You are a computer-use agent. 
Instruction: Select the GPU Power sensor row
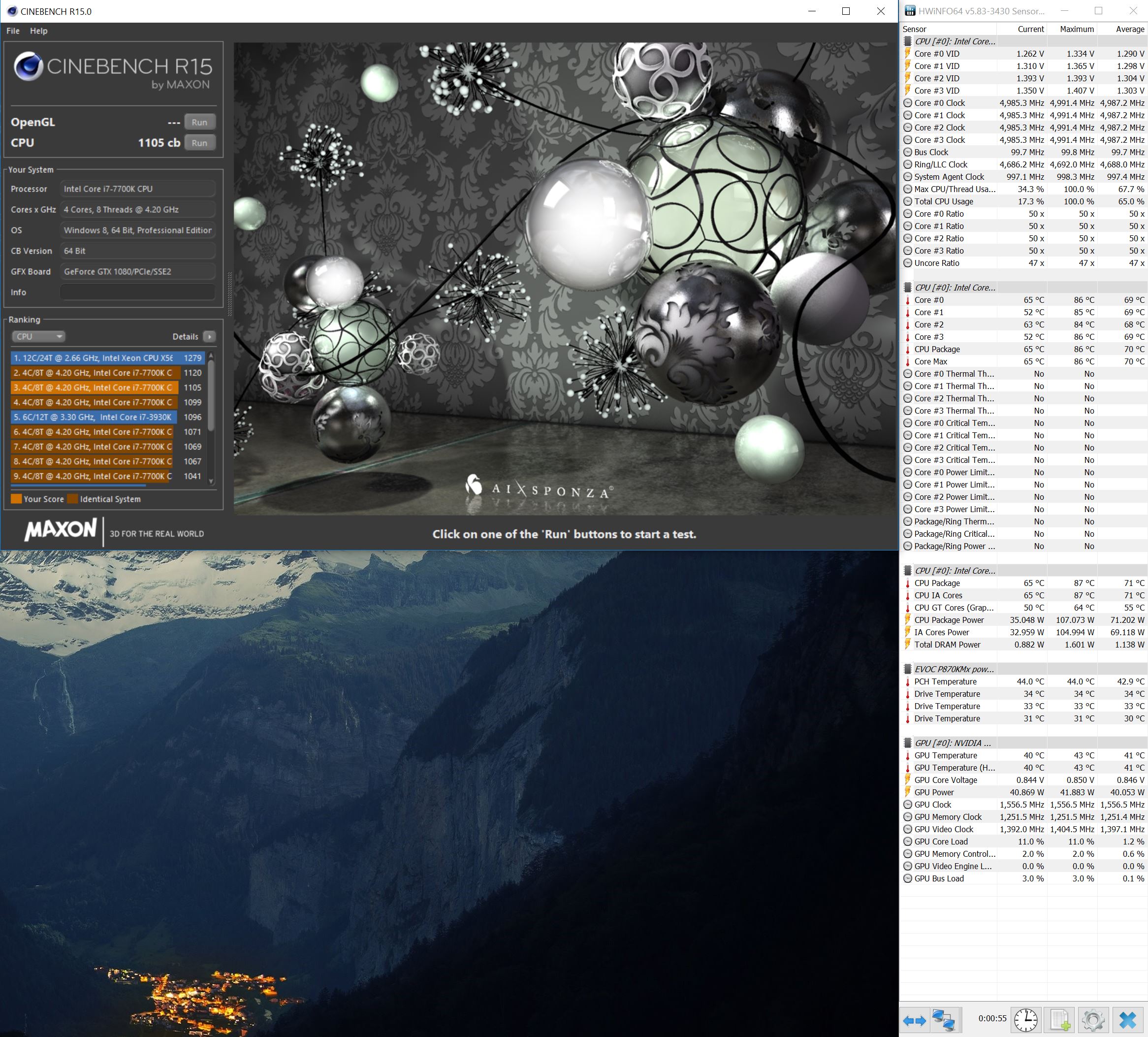coord(1024,792)
